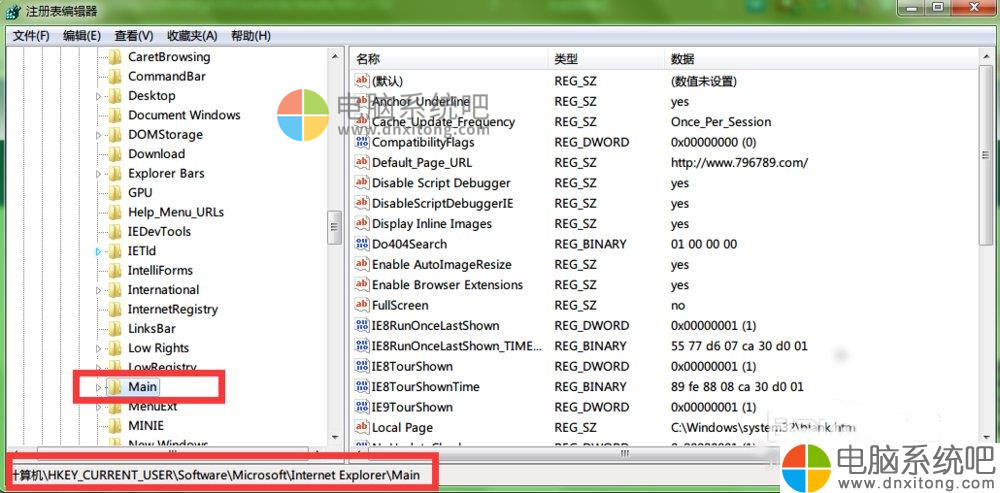The height and width of the screenshot is (493, 1000).
Task: Click the tree pane scroll up arrow
Action: pos(335,56)
